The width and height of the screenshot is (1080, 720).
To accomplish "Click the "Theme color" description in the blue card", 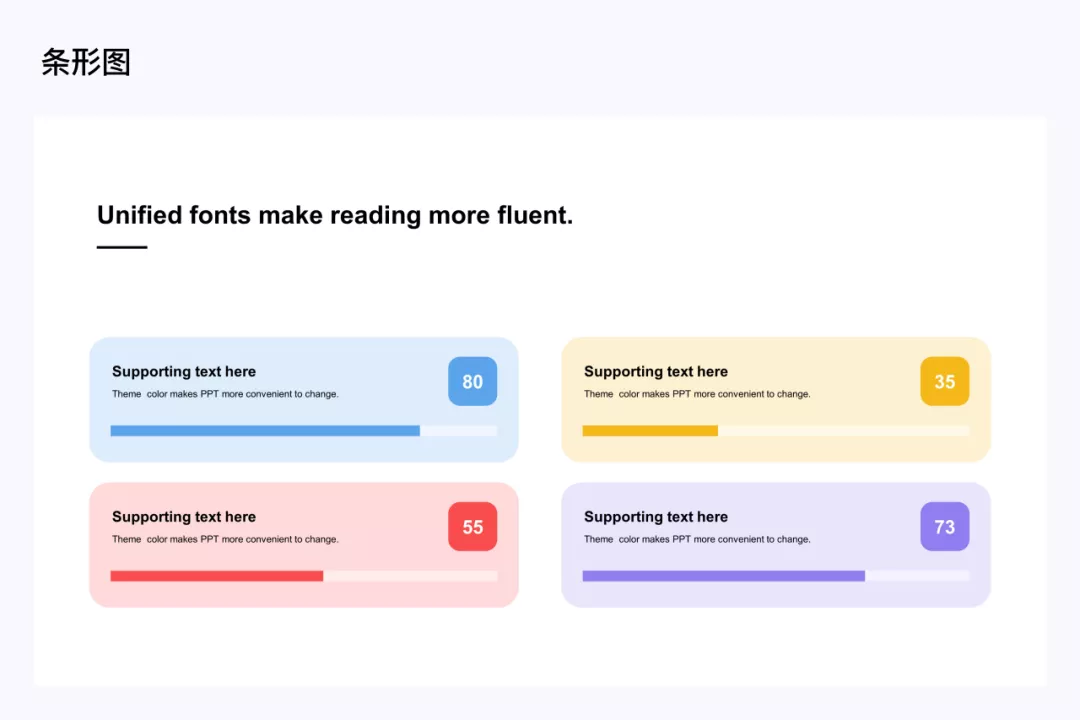I will (x=225, y=394).
